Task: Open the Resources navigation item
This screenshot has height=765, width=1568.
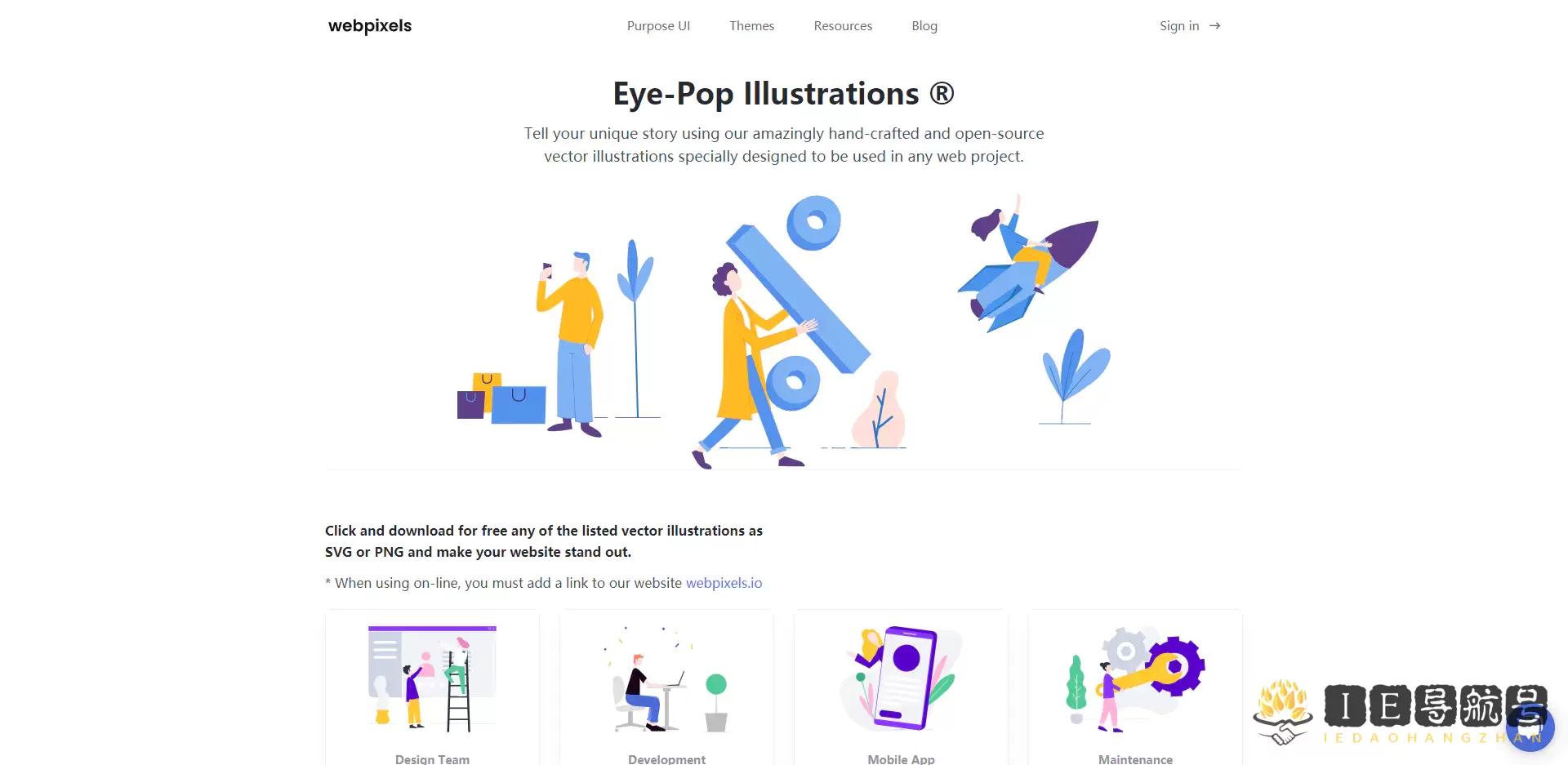Action: [843, 26]
